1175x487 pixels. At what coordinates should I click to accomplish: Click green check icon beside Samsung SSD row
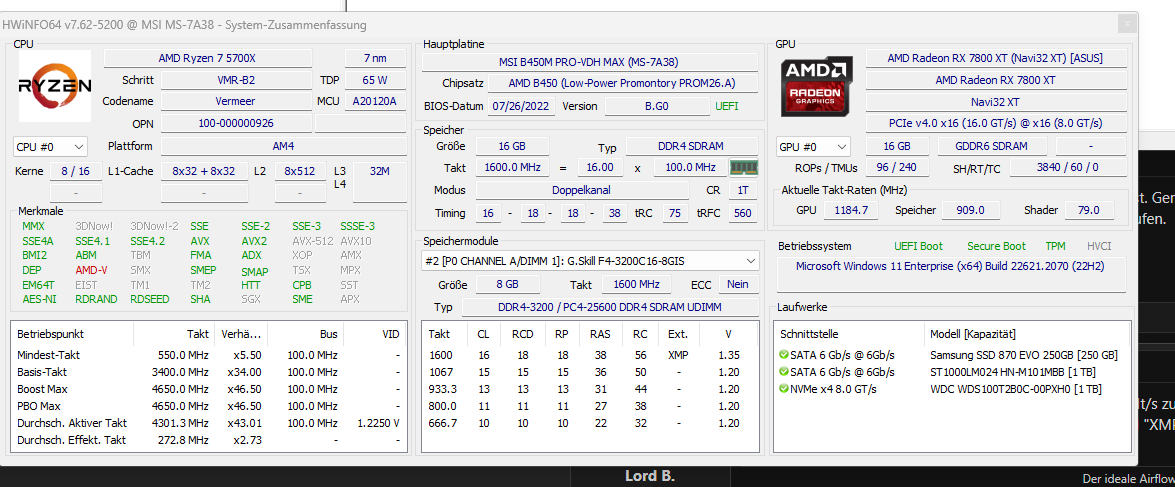784,355
